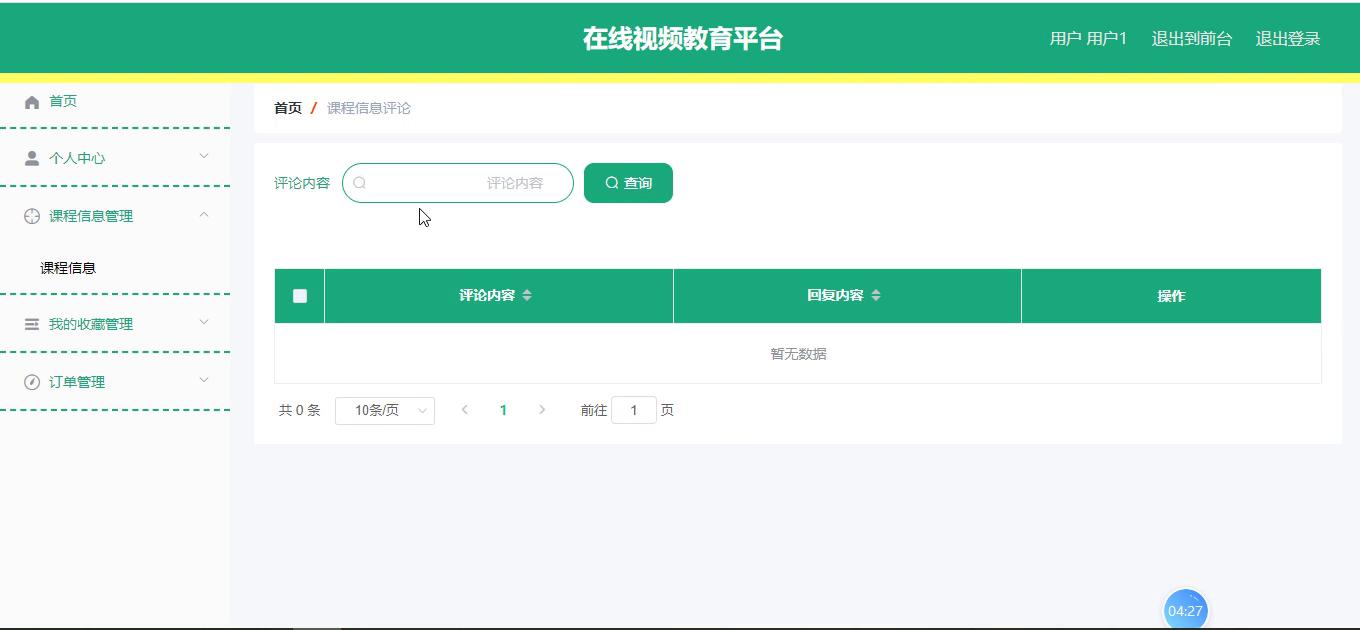Collapse the 课程信息管理 menu chevron
The width and height of the screenshot is (1360, 630).
click(204, 214)
